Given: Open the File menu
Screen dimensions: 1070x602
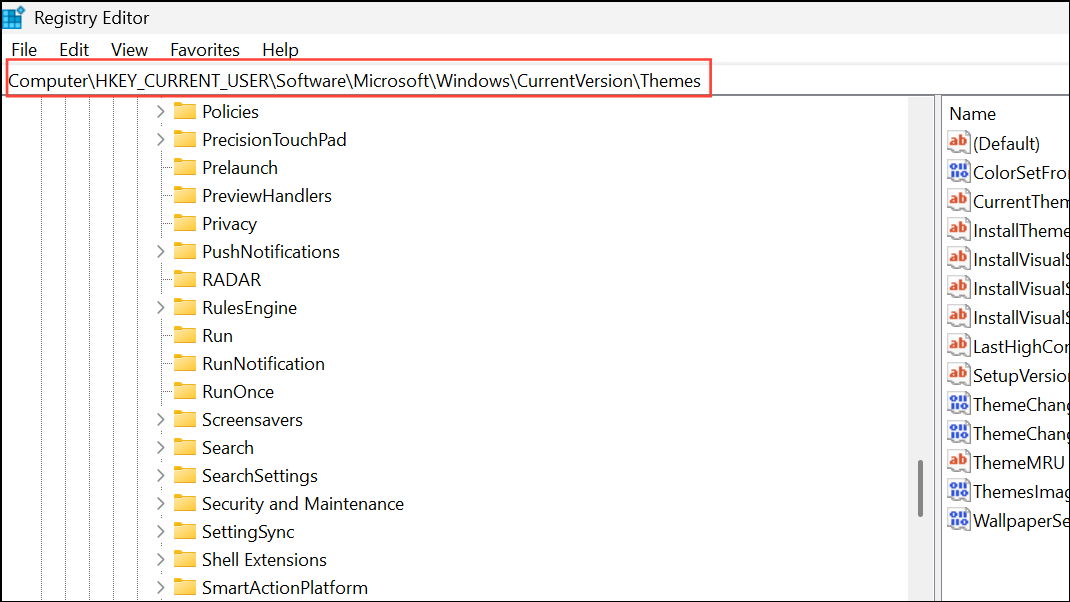Looking at the screenshot, I should [24, 49].
